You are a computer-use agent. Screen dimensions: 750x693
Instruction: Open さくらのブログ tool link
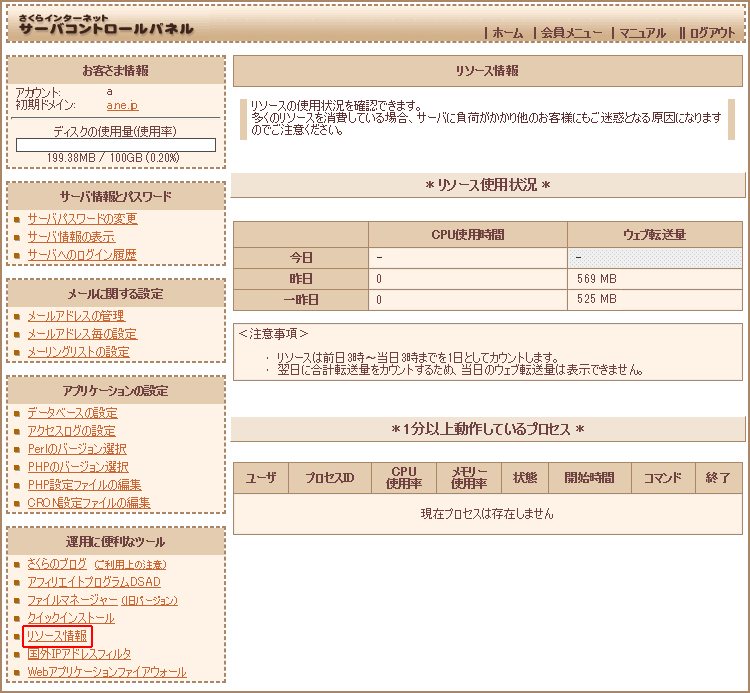(57, 564)
